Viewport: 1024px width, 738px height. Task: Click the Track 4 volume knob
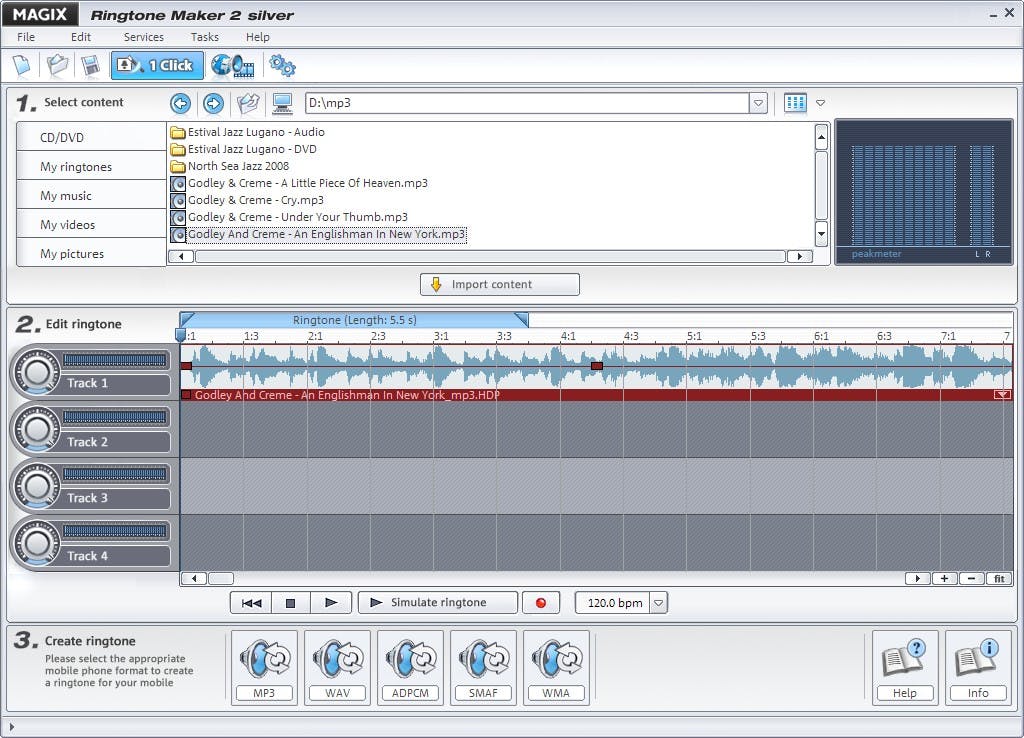(x=37, y=543)
